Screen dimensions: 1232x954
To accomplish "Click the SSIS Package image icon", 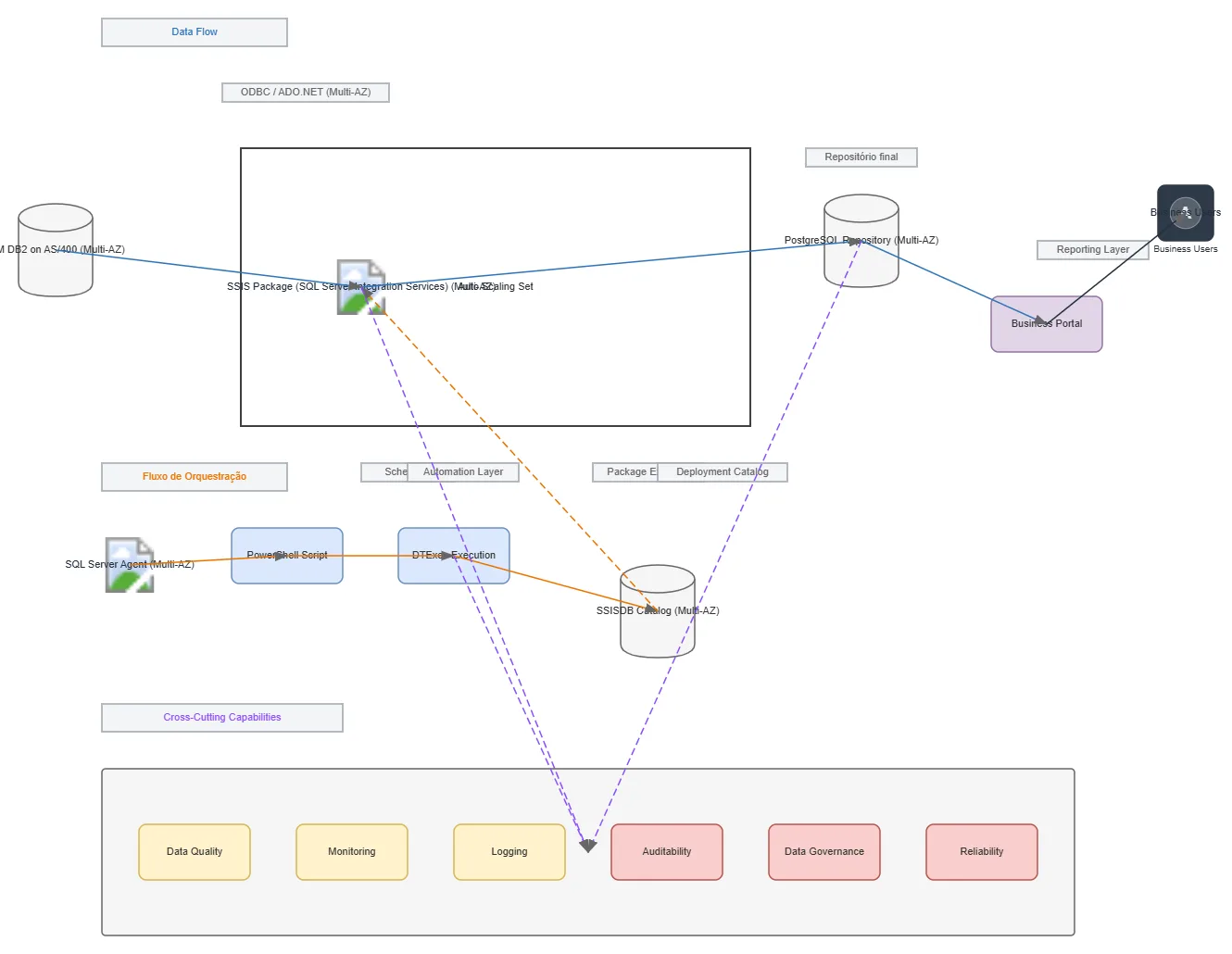I will tap(361, 287).
